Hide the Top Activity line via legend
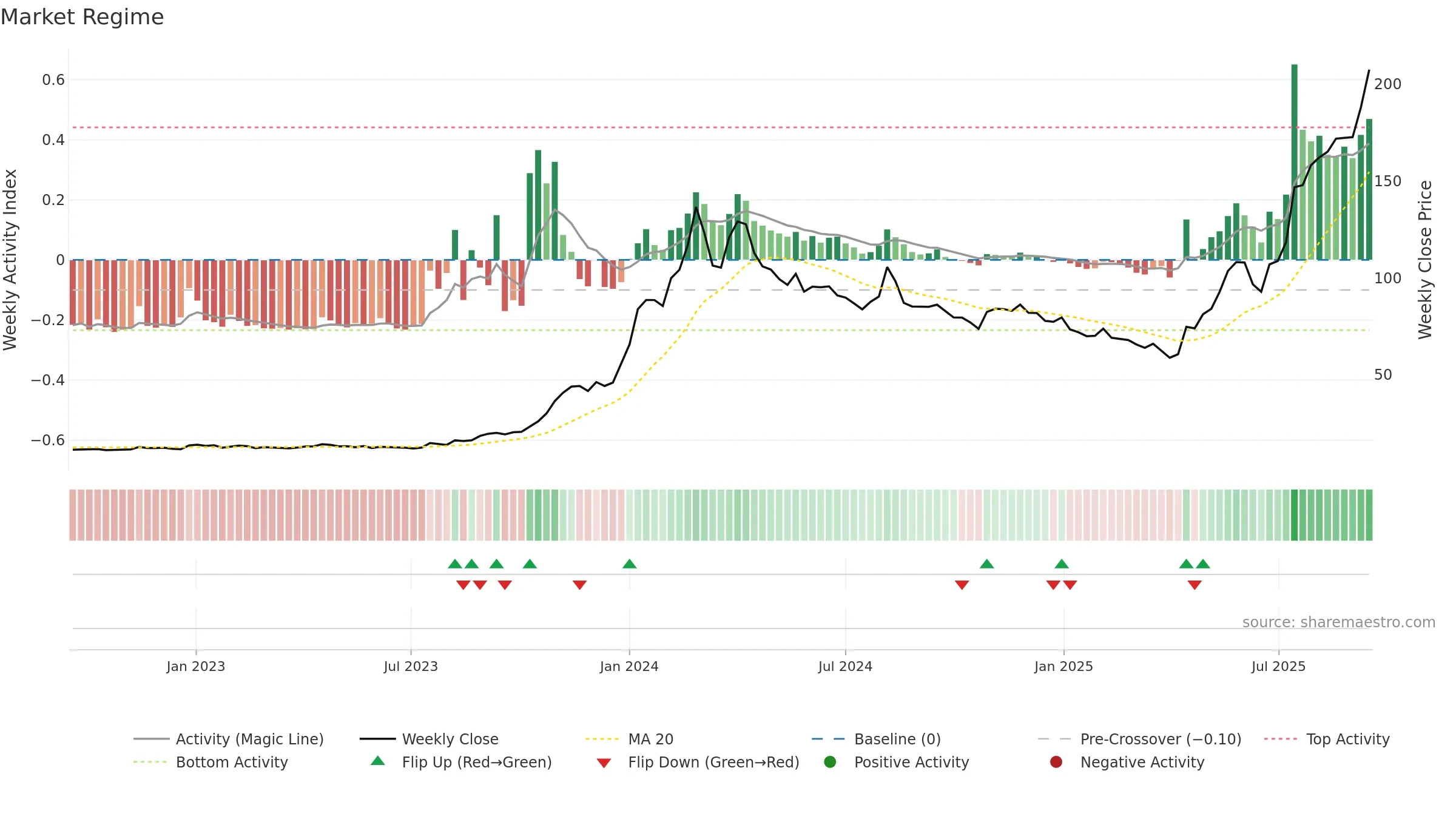The image size is (1456, 819). pyautogui.click(x=1326, y=739)
